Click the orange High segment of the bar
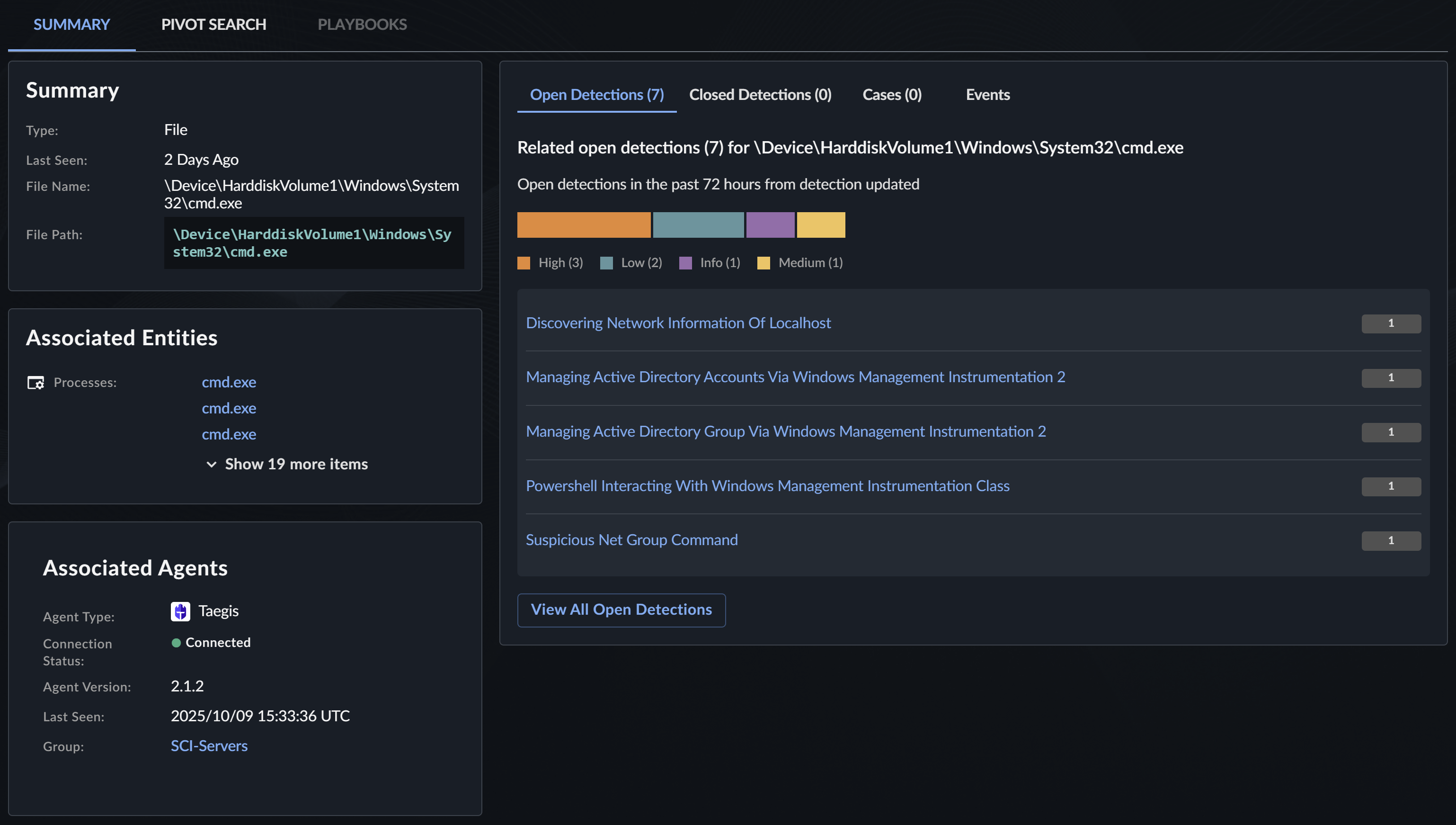This screenshot has width=1456, height=825. [x=584, y=225]
